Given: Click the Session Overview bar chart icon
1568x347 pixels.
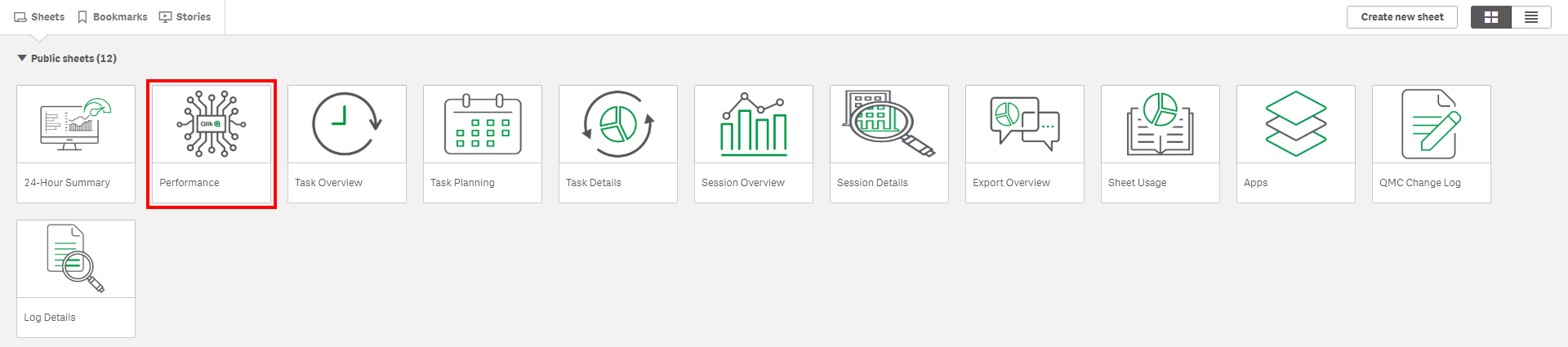Looking at the screenshot, I should tap(754, 124).
